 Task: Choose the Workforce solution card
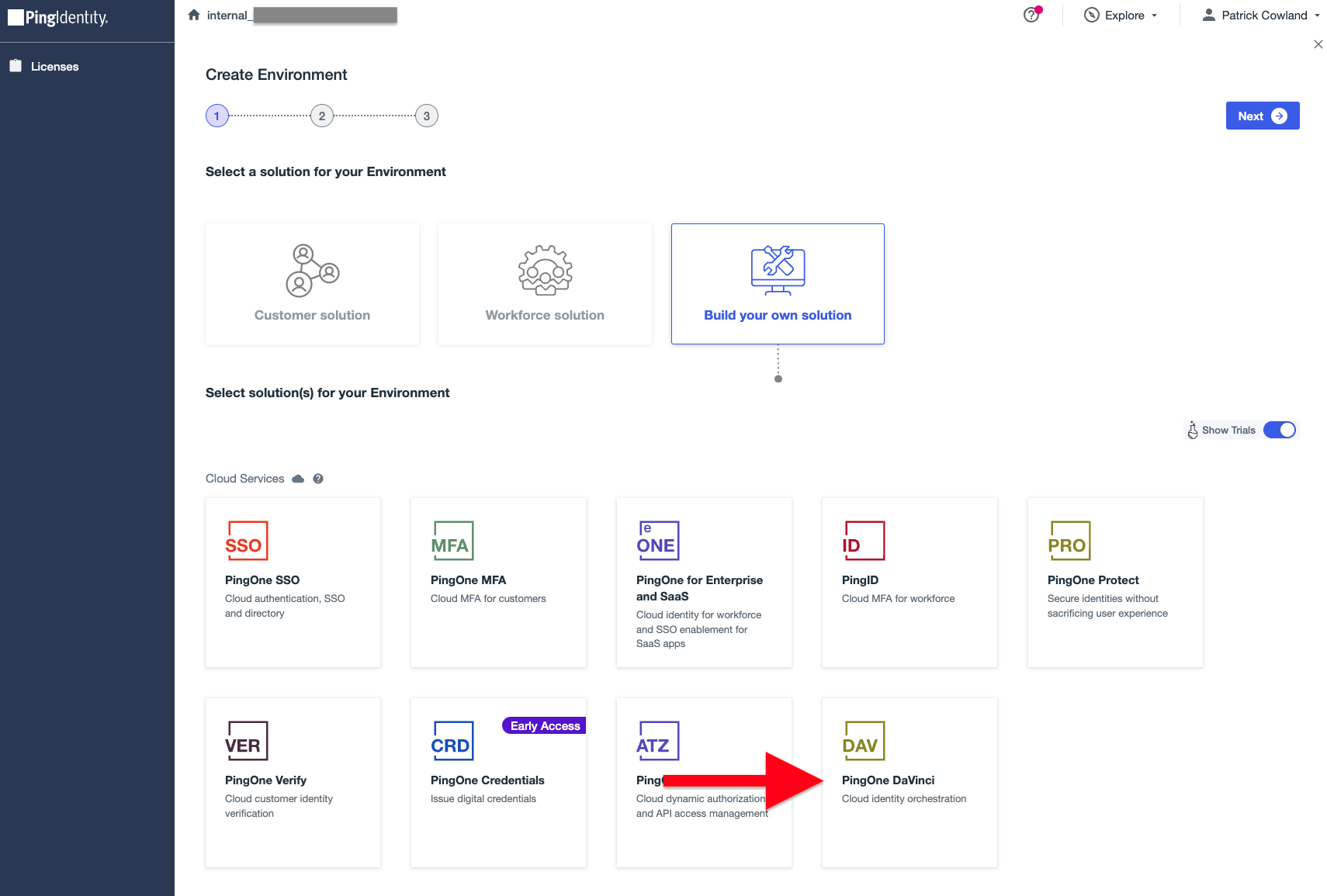coord(545,284)
